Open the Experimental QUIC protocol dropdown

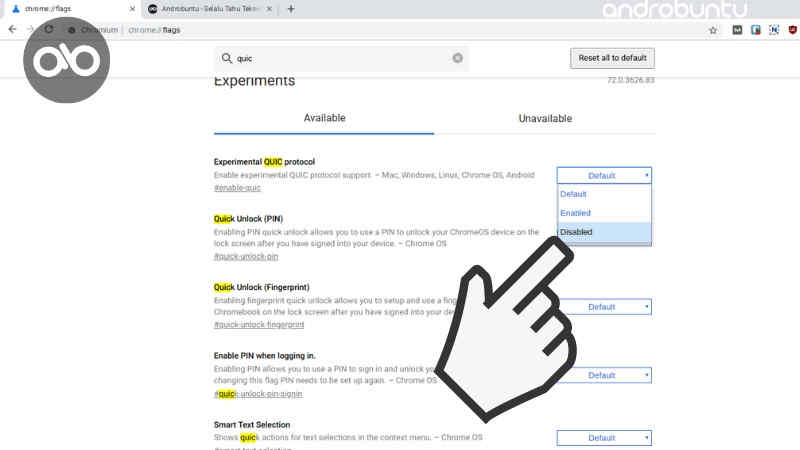click(604, 175)
